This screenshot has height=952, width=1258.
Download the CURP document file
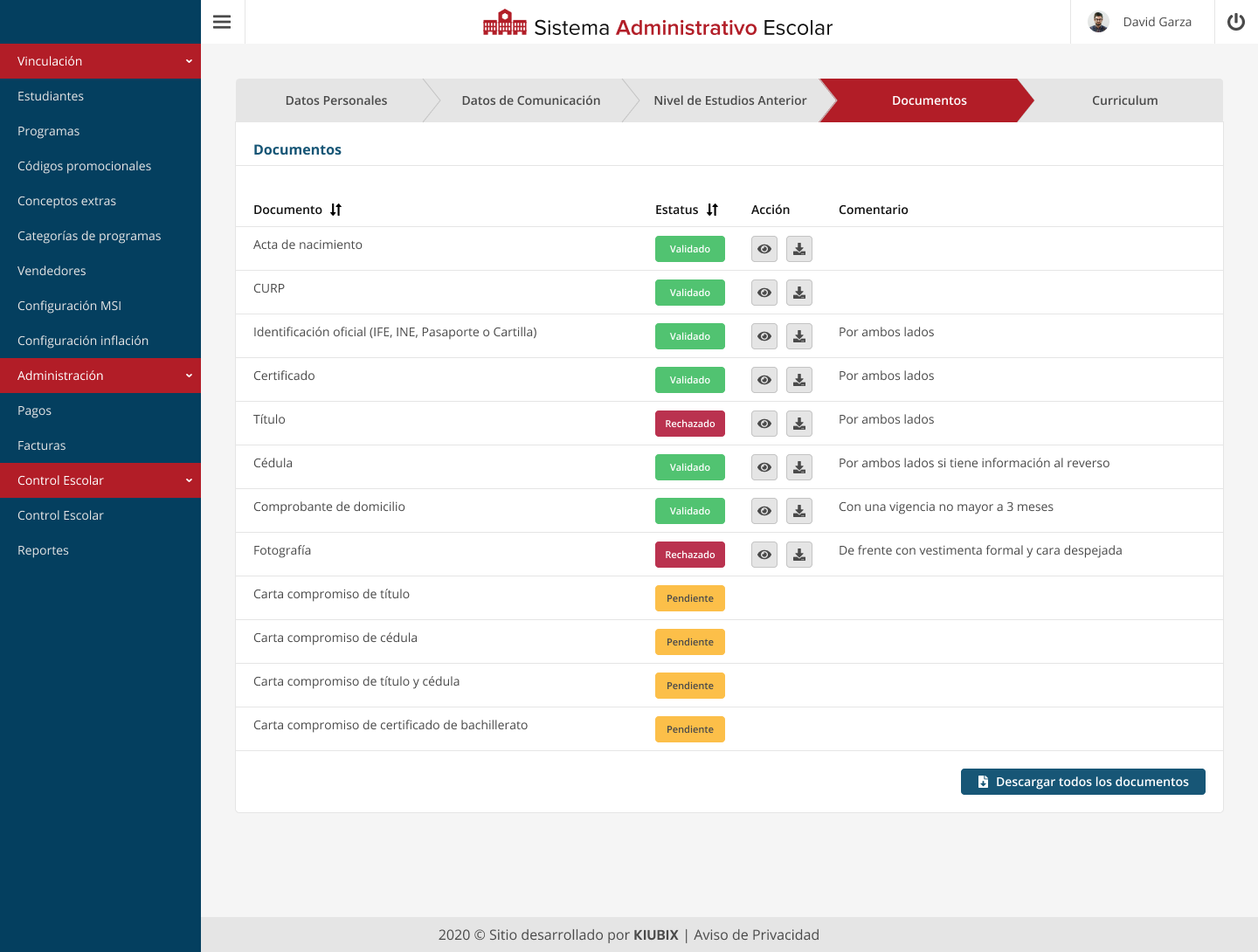click(x=798, y=293)
